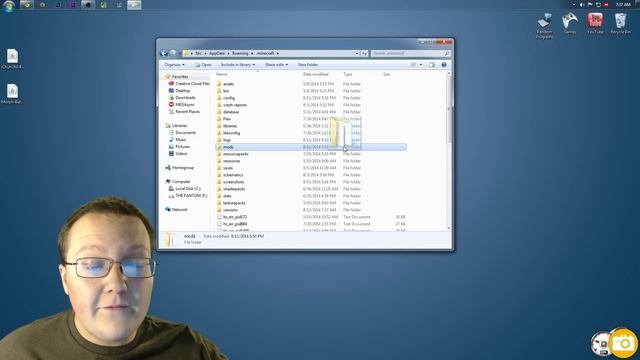Image resolution: width=640 pixels, height=360 pixels.
Task: Open the view options dropdown arrow
Action: pyautogui.click(x=421, y=64)
